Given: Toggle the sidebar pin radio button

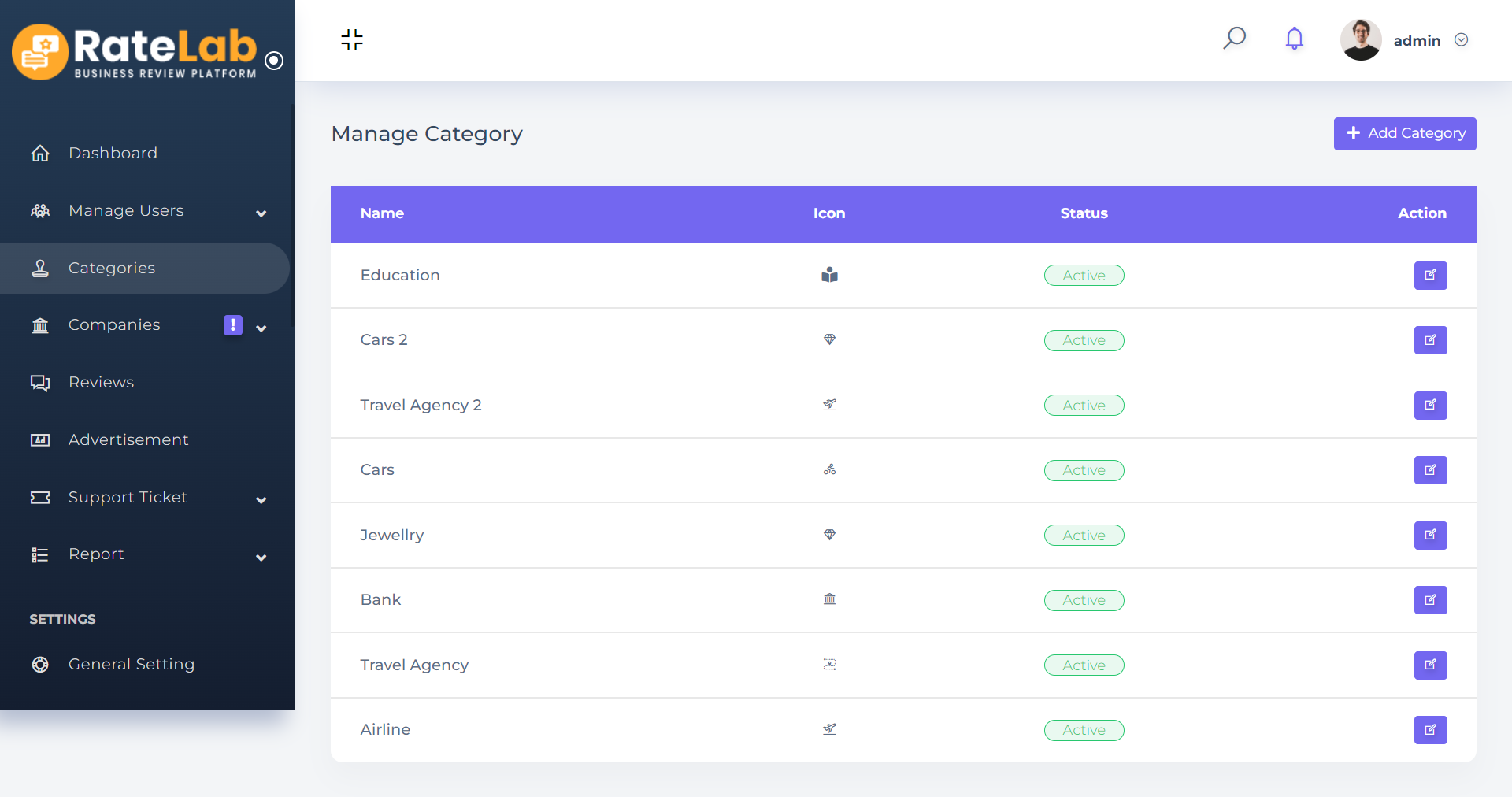Looking at the screenshot, I should (x=274, y=61).
